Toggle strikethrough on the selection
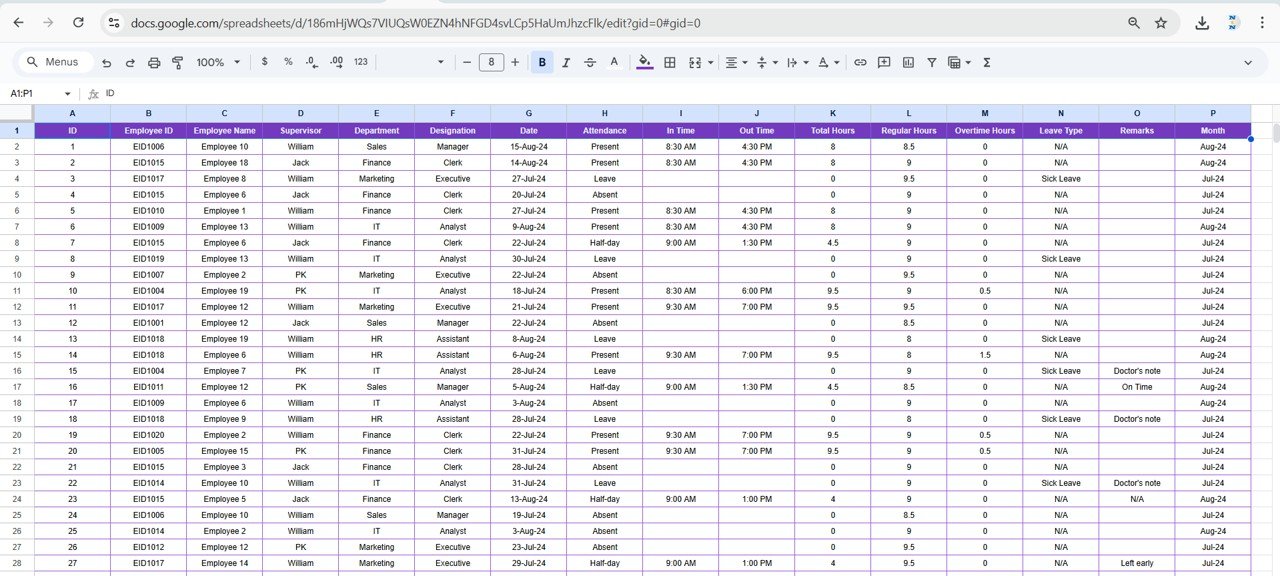Viewport: 1280px width, 576px height. coord(589,62)
